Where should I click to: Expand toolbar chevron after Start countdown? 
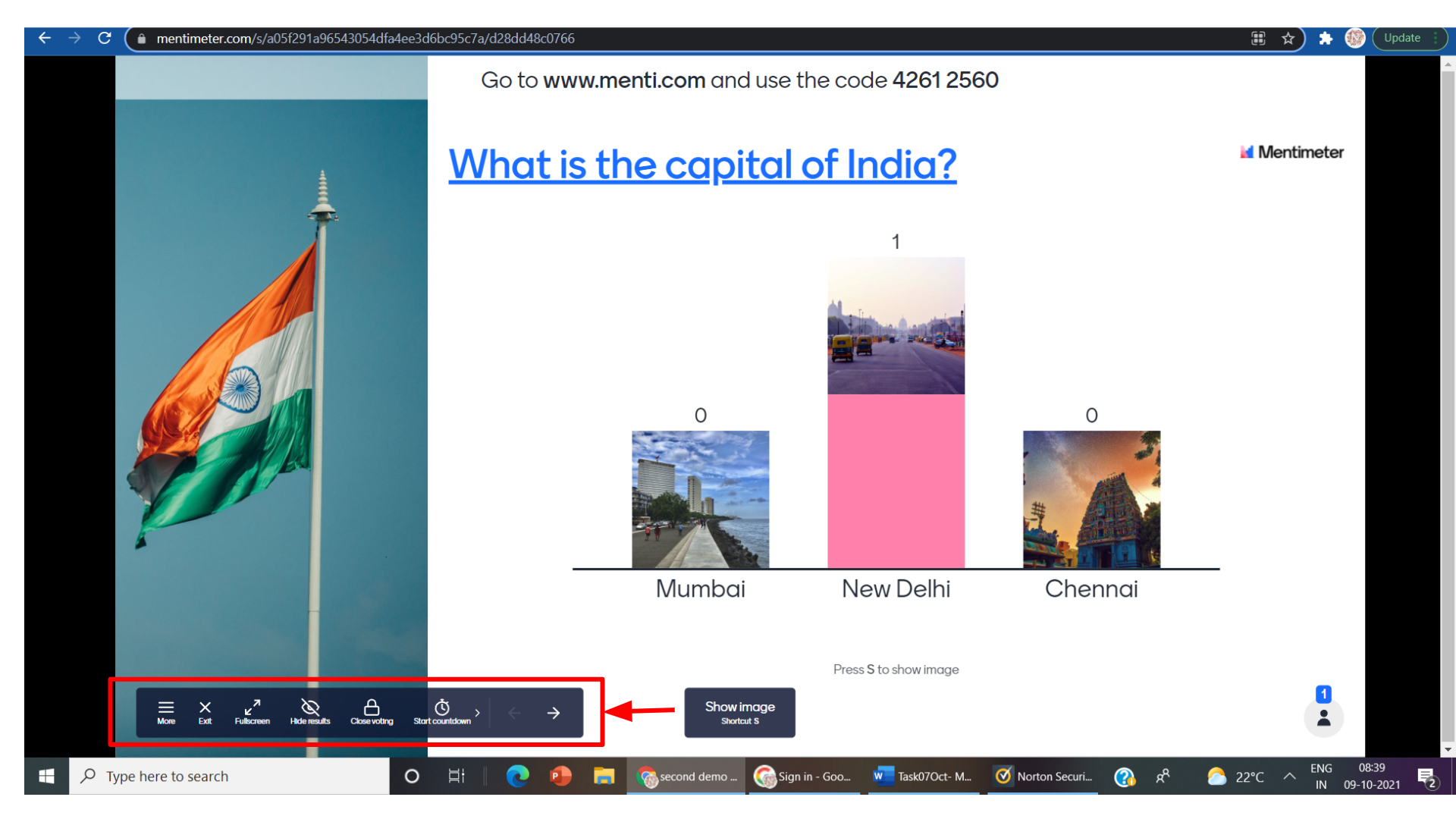point(477,713)
